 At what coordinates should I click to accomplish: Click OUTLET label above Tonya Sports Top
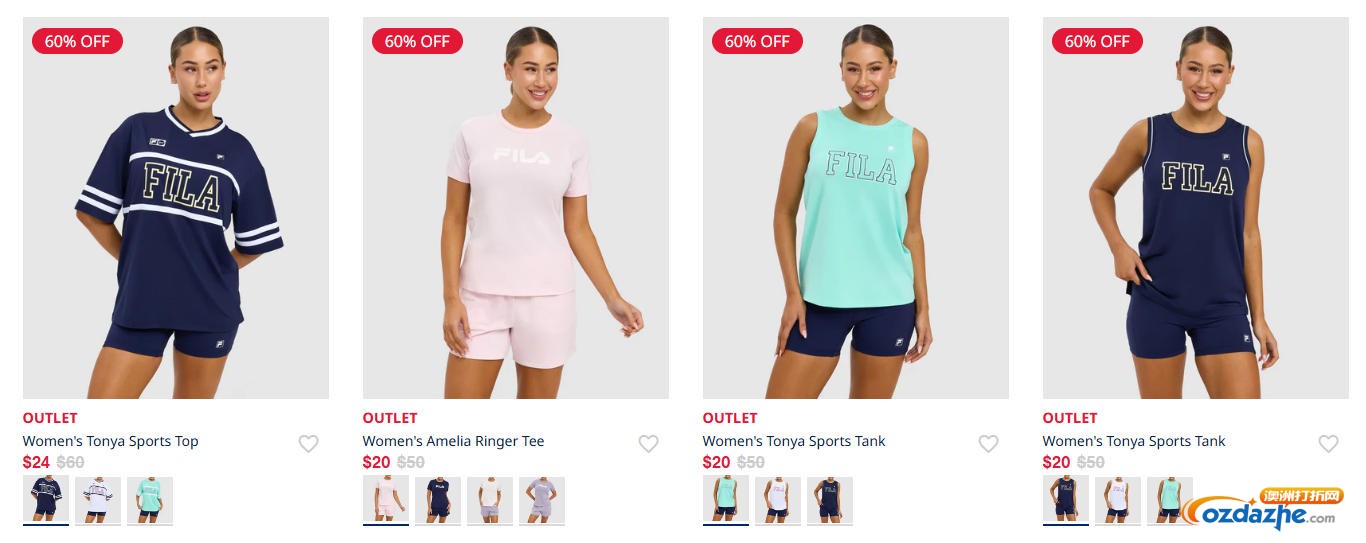[50, 418]
